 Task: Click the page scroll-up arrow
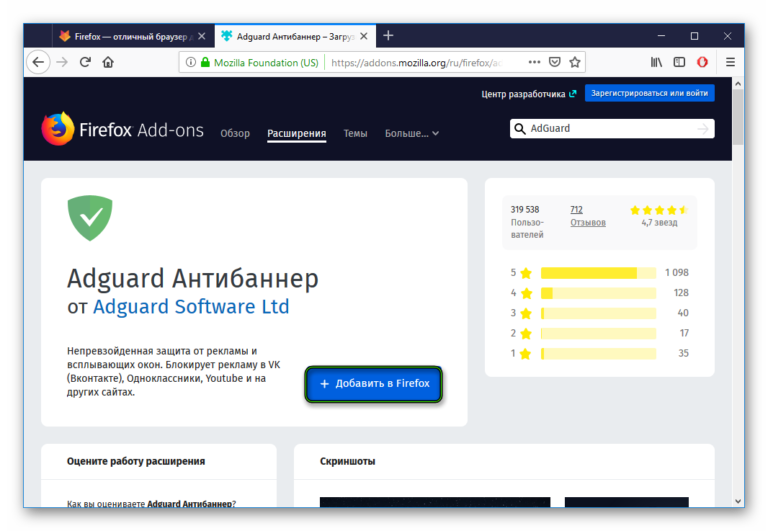pos(738,84)
